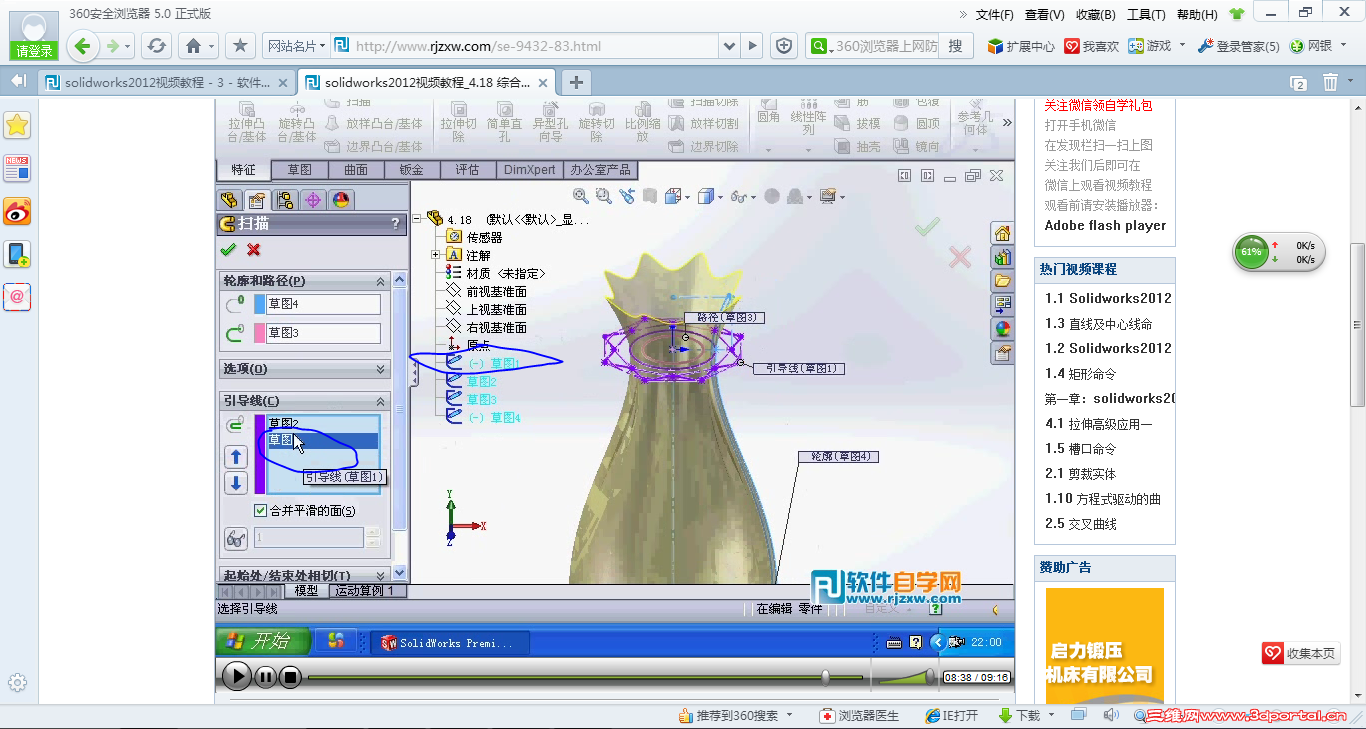Viewport: 1366px width, 729px height.
Task: Expand the 注解 tree node
Action: point(436,255)
